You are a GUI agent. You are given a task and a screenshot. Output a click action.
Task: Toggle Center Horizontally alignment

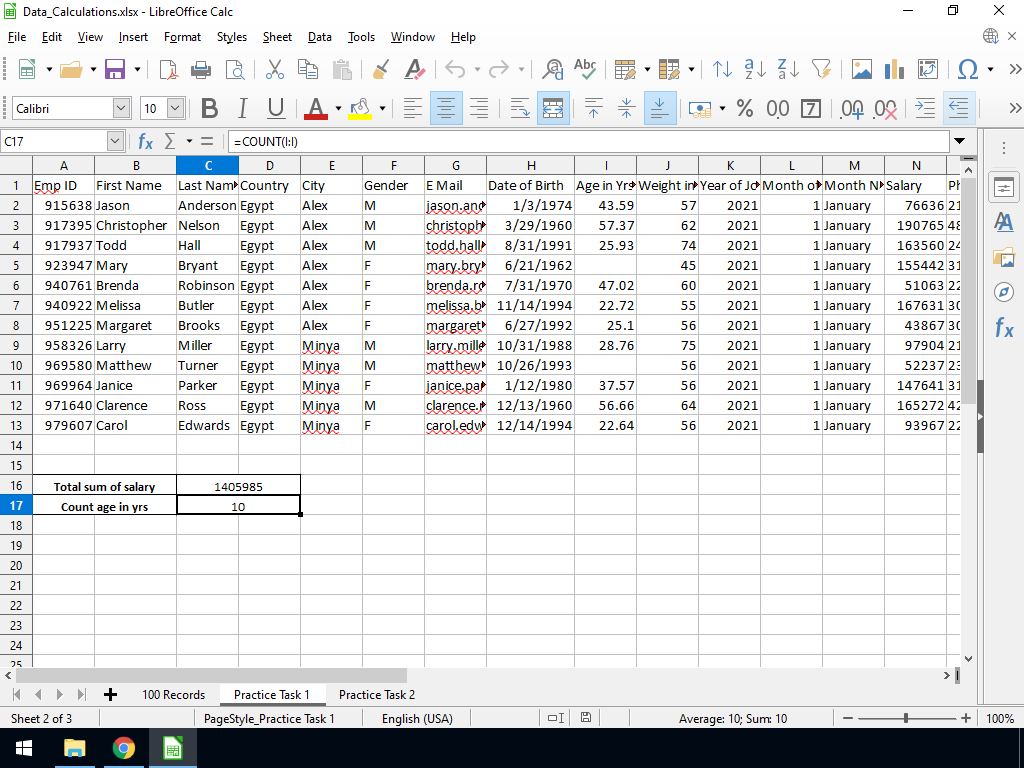(446, 108)
